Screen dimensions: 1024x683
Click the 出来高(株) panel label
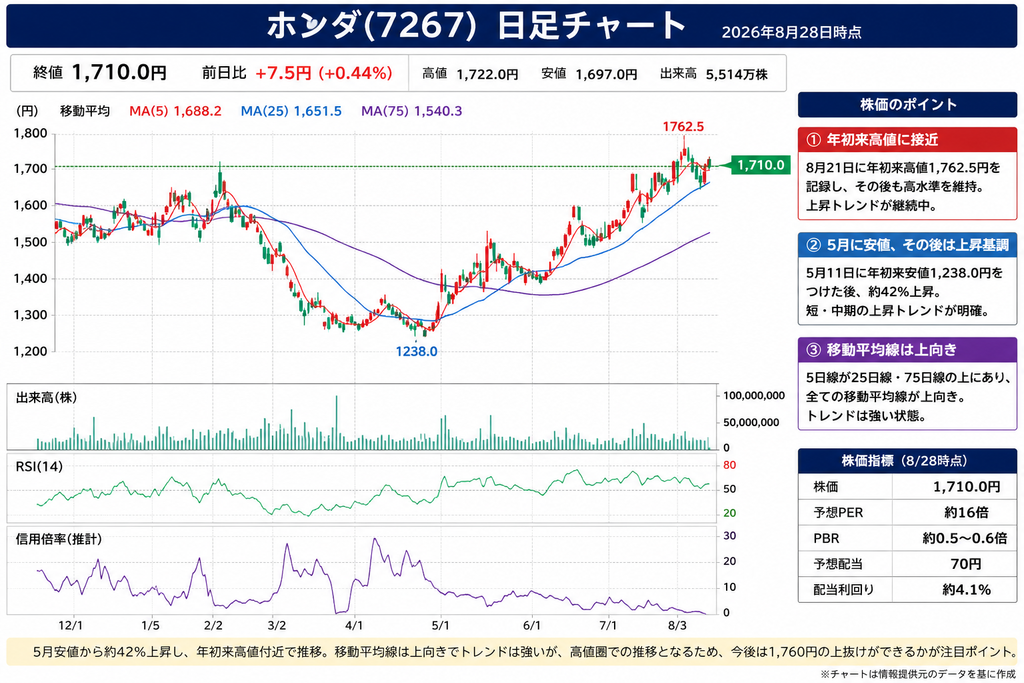click(x=46, y=398)
